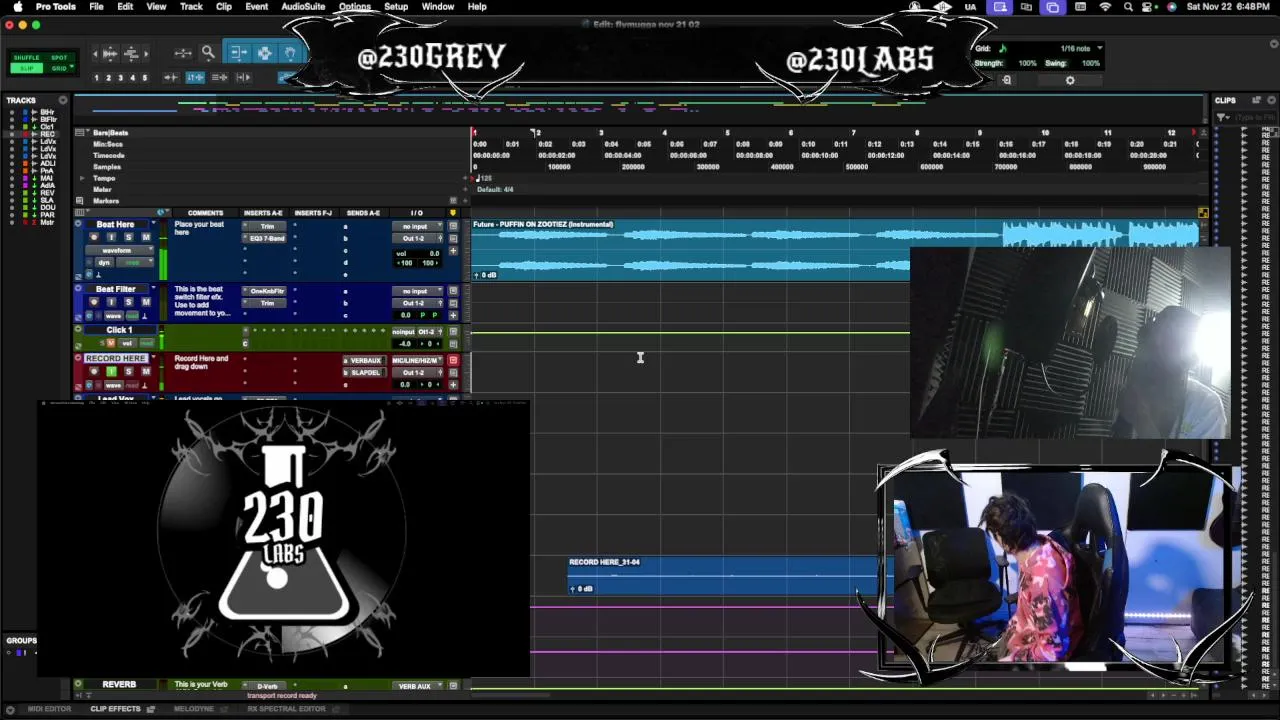This screenshot has width=1280, height=720.
Task: Open macOS Spotlight search
Action: click(x=1128, y=7)
